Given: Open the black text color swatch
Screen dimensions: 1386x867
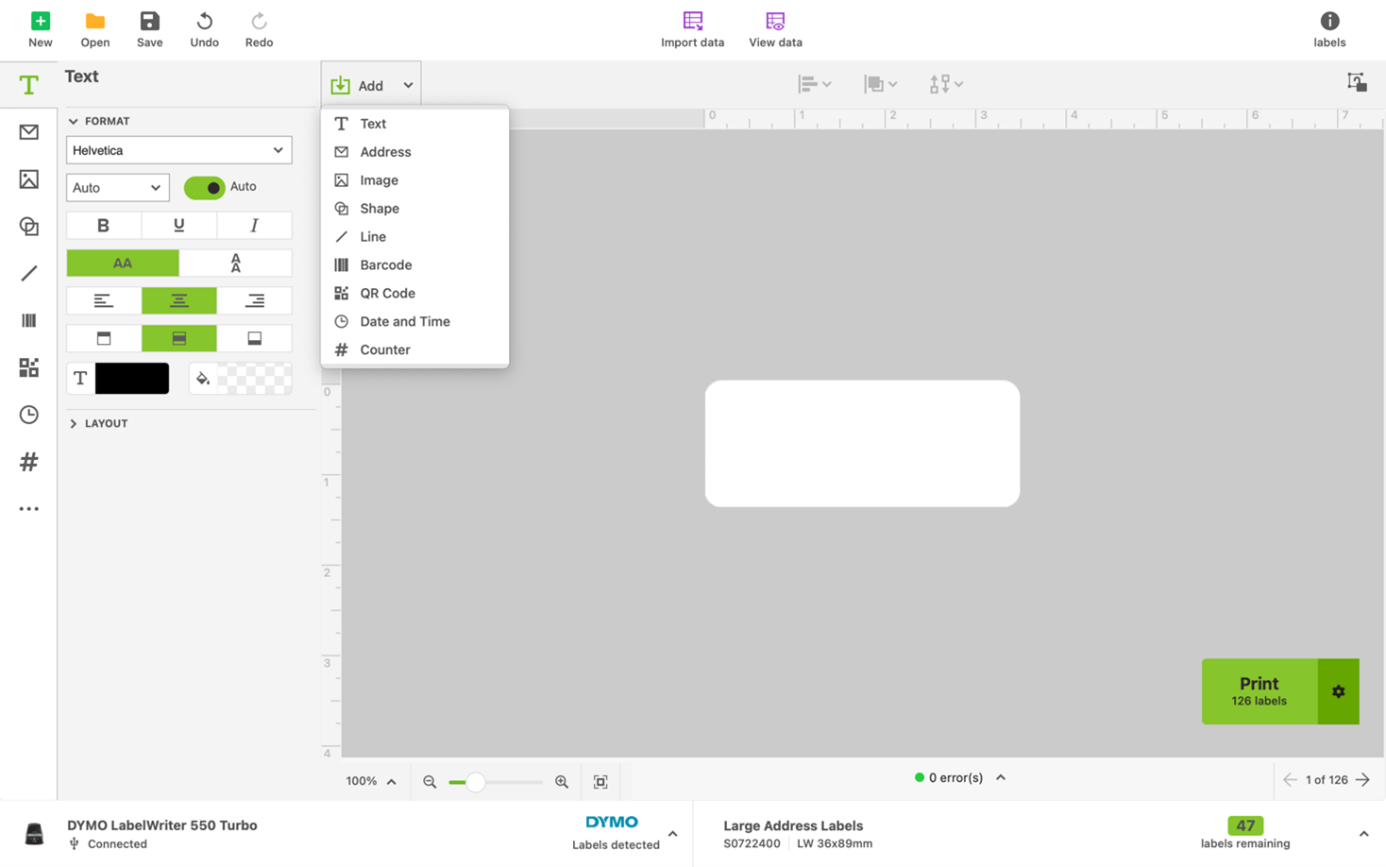Looking at the screenshot, I should (x=132, y=378).
